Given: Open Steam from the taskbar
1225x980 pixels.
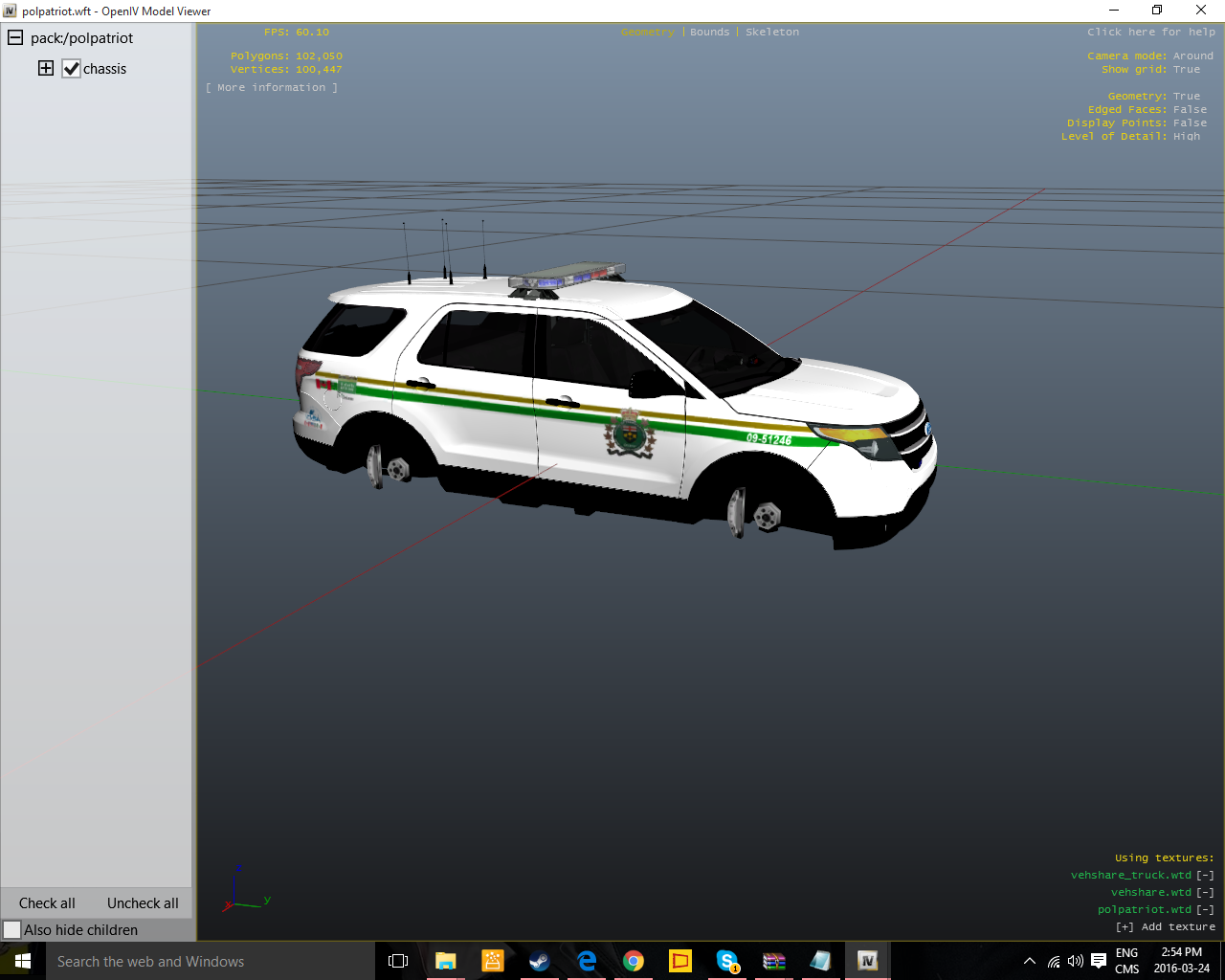Looking at the screenshot, I should tap(540, 961).
